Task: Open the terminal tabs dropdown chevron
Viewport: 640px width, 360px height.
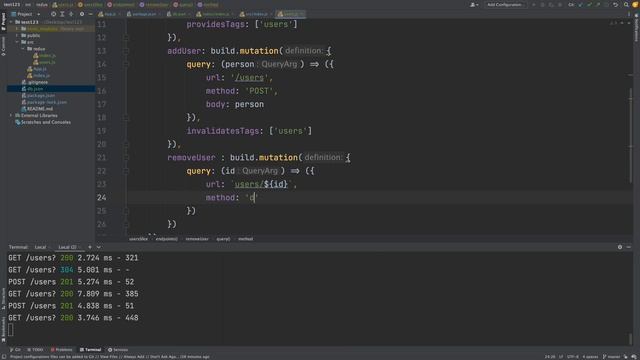Action: [x=99, y=247]
